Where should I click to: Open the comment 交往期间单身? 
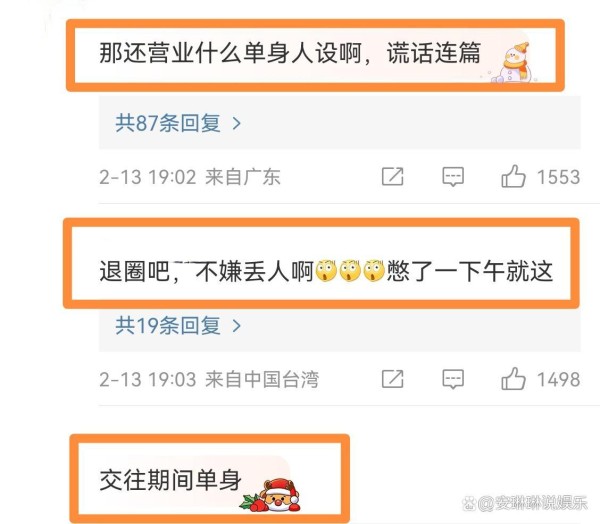171,480
